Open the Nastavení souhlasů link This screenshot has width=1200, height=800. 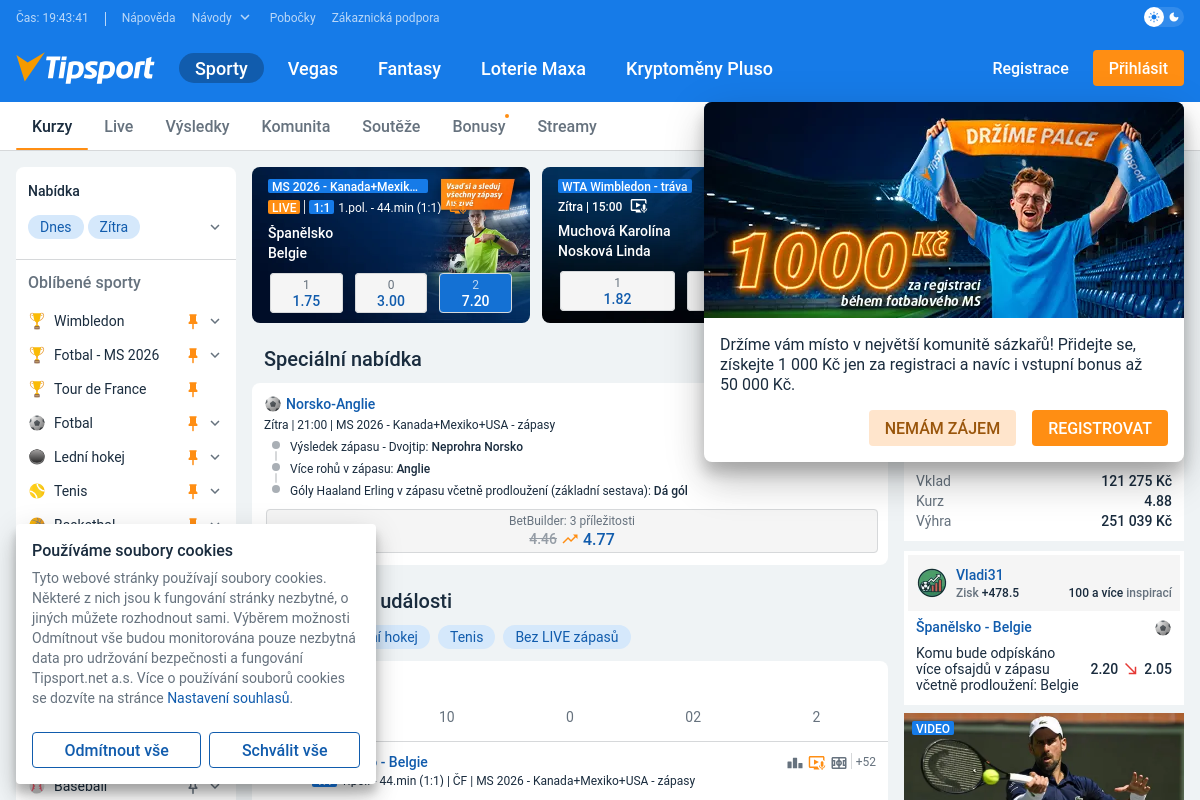(229, 698)
